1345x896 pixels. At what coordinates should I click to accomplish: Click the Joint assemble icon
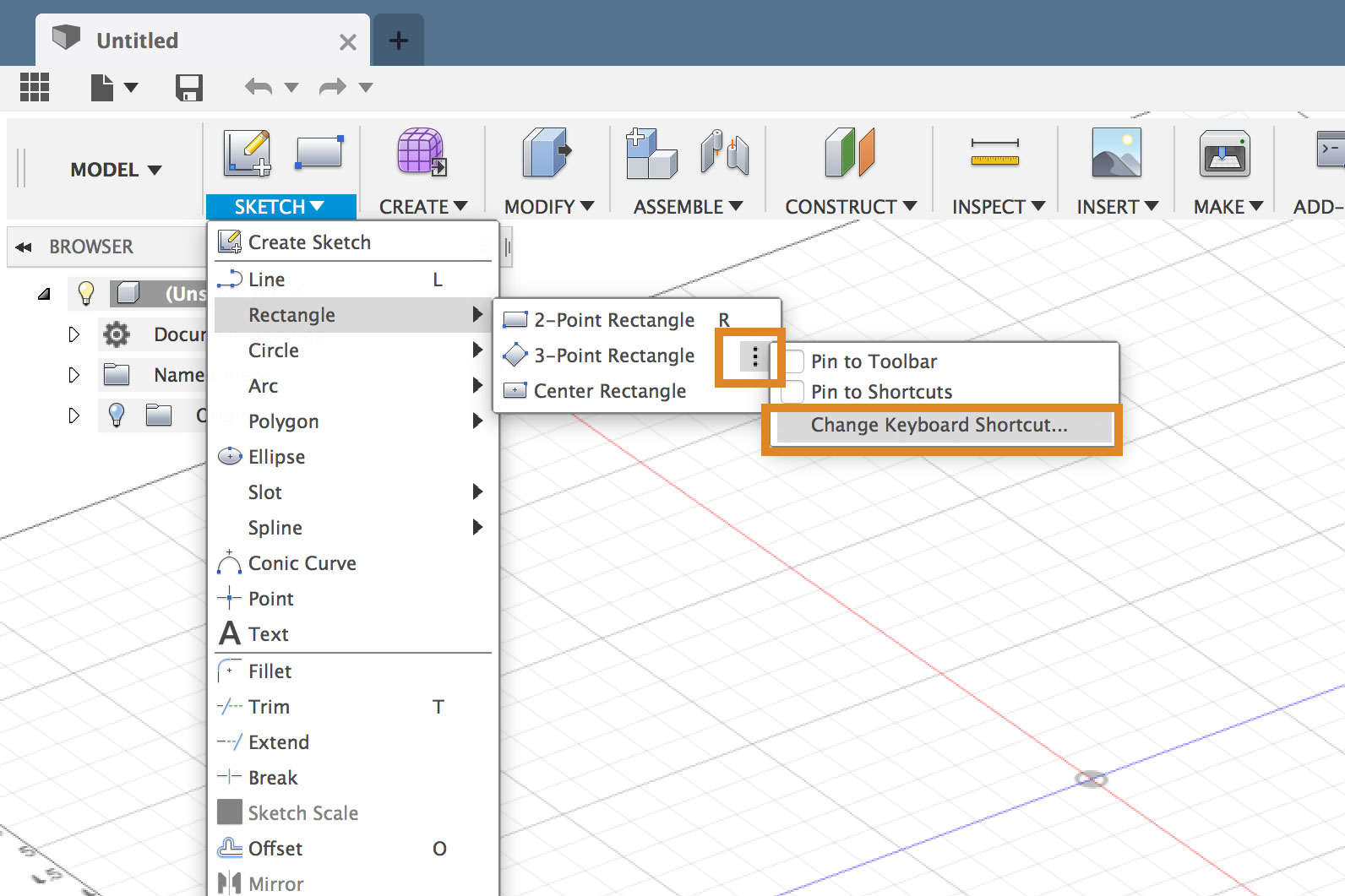(x=725, y=152)
